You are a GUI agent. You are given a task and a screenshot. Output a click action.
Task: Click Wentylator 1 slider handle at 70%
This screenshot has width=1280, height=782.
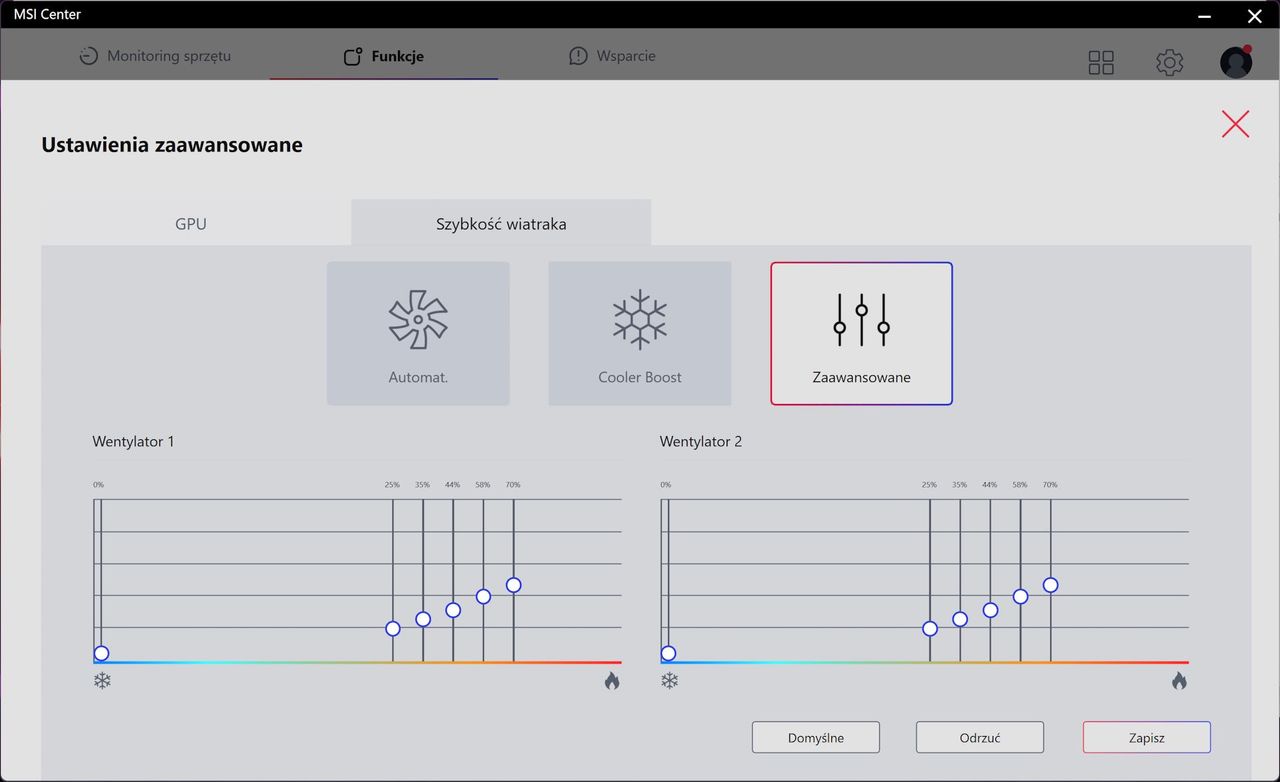(x=514, y=585)
